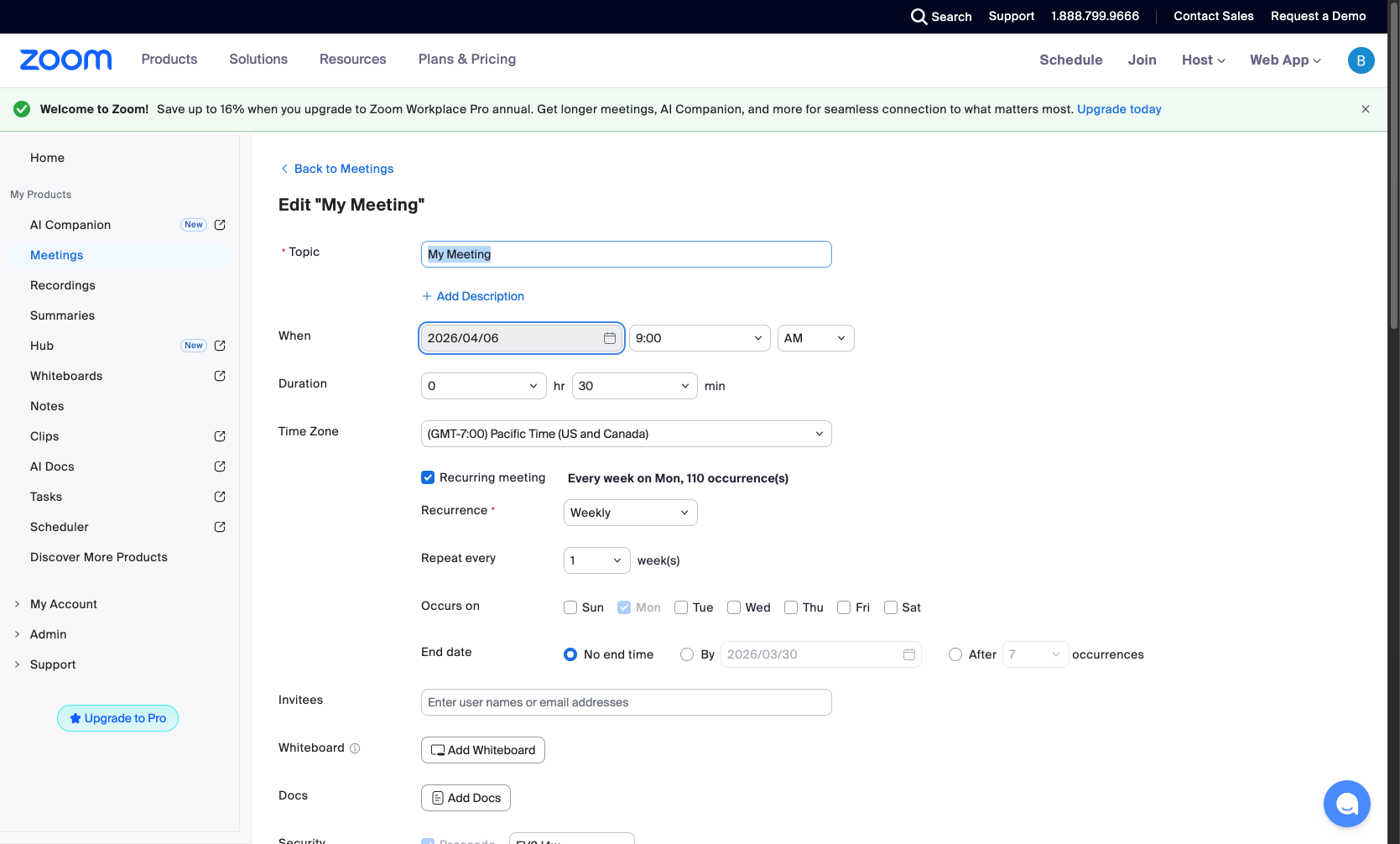Open Hub external link icon
Viewport: 1400px width, 844px height.
(220, 346)
